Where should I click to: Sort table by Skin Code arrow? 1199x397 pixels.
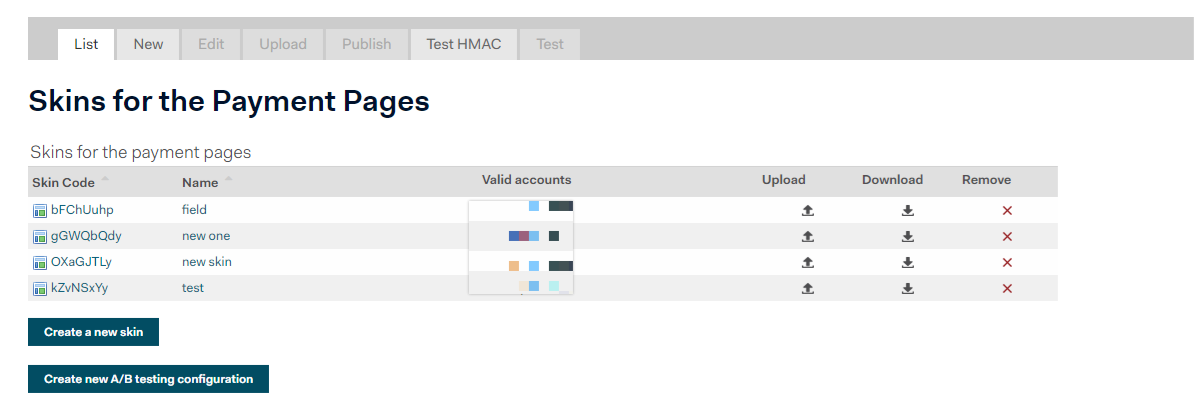click(x=105, y=179)
